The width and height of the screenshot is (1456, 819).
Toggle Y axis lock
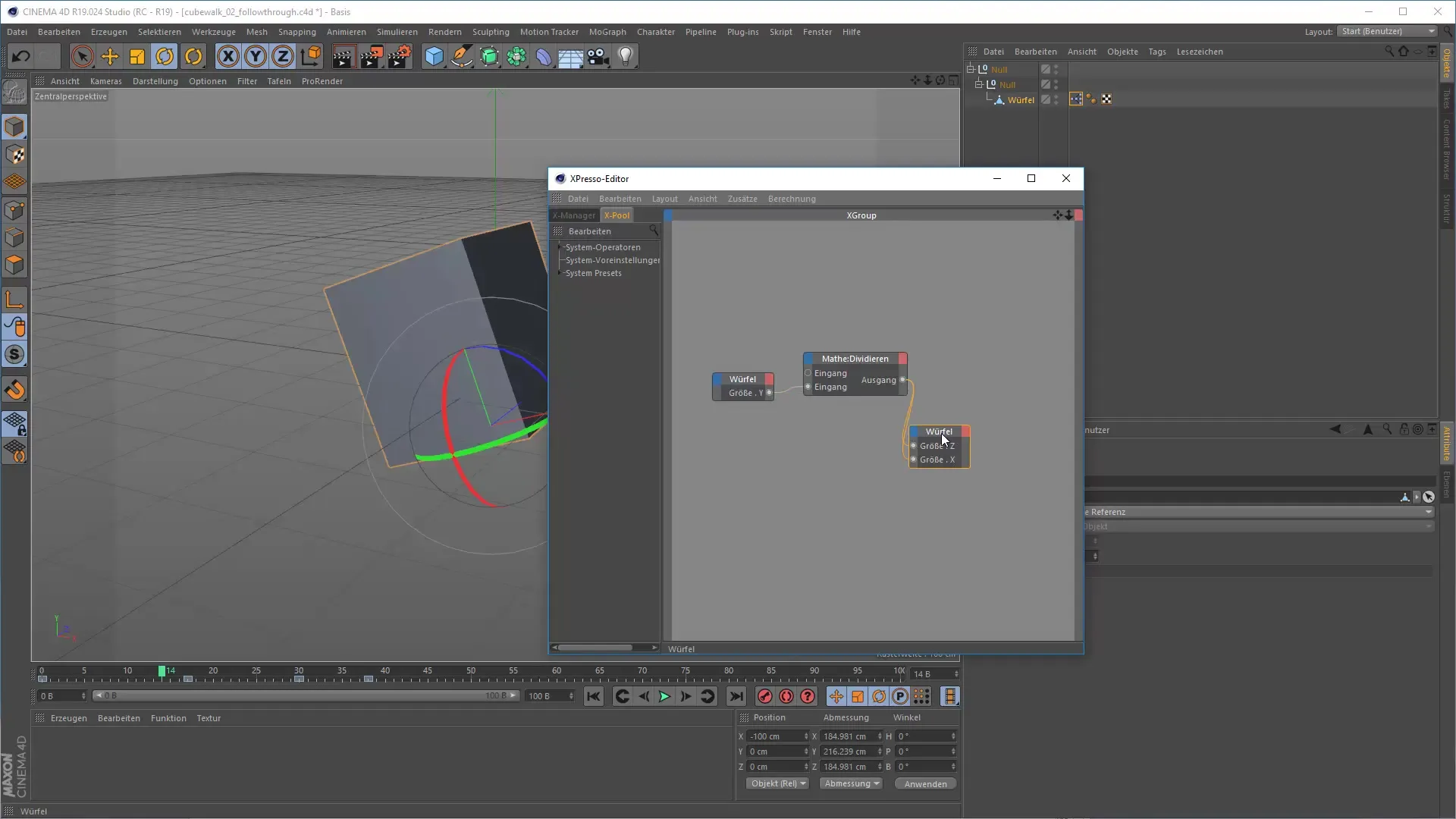pyautogui.click(x=256, y=56)
